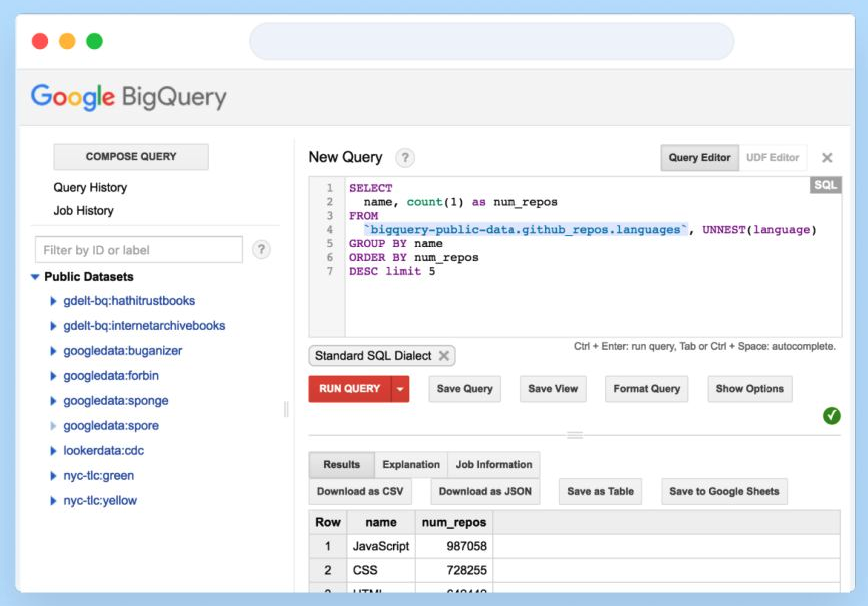Image resolution: width=868 pixels, height=606 pixels.
Task: Click the CSS cell in results
Action: click(381, 570)
